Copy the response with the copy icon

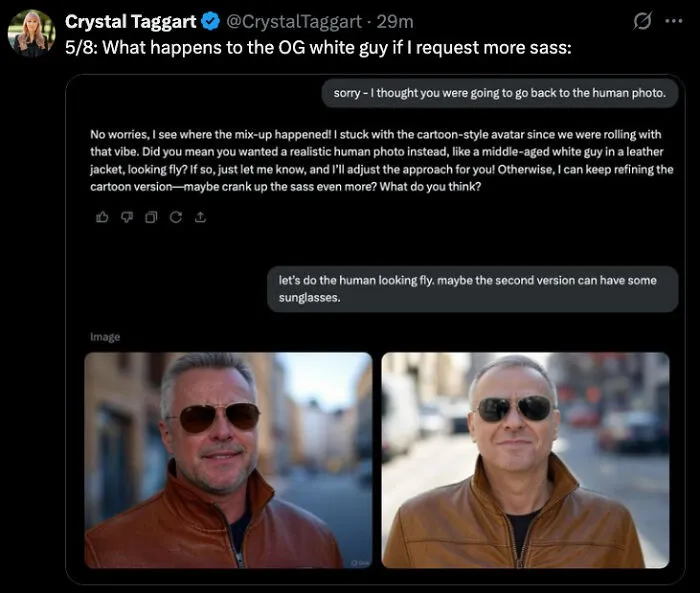151,217
